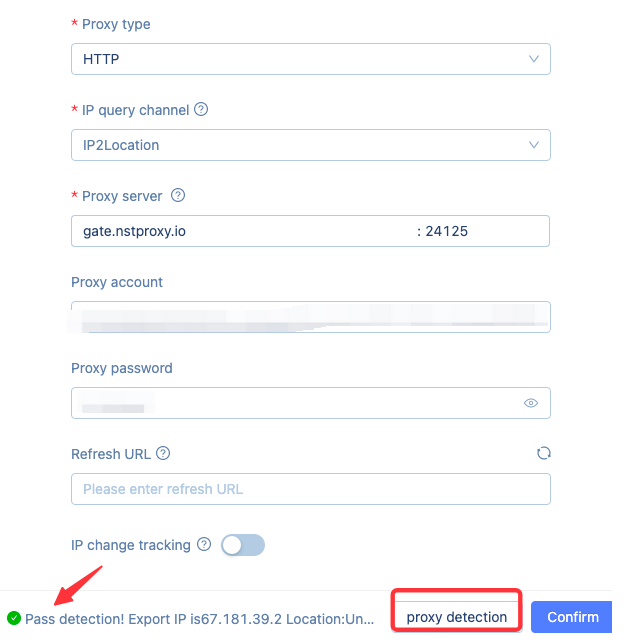This screenshot has height=642, width=629.
Task: Enable the IP change tracking switch
Action: (x=243, y=545)
